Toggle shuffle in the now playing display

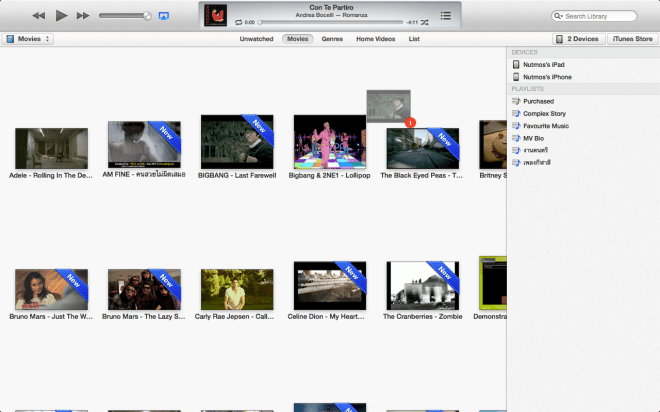tap(425, 22)
